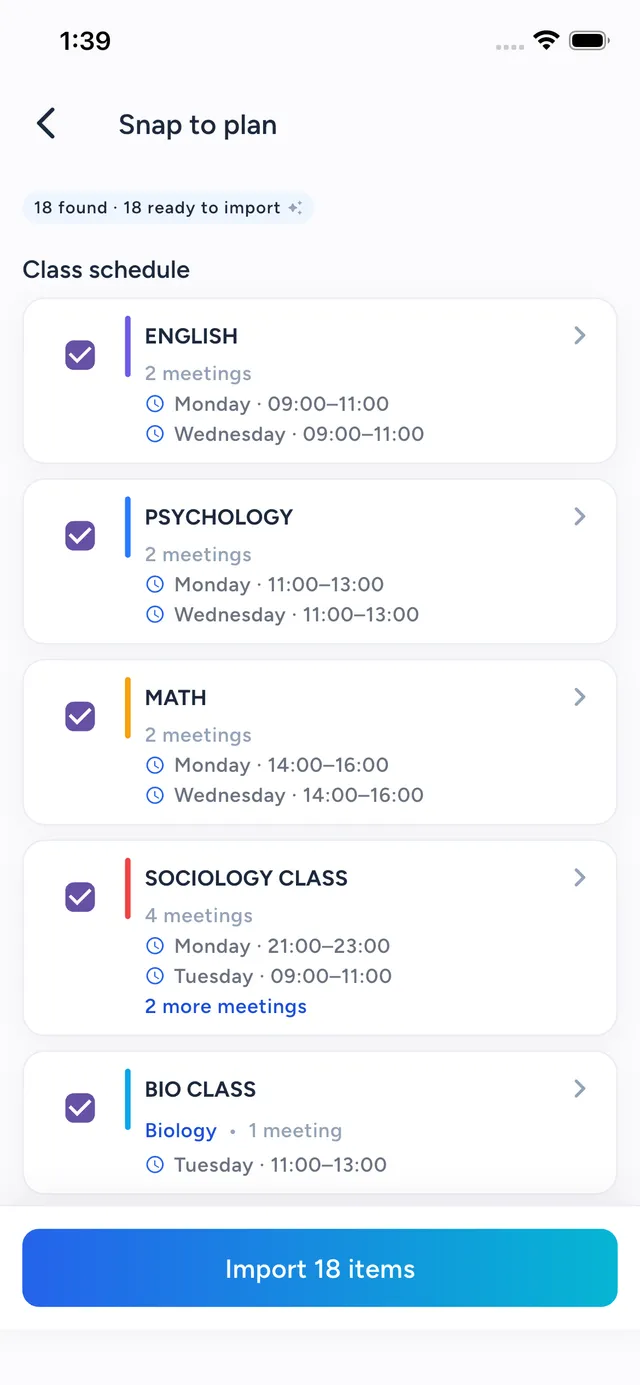640x1385 pixels.
Task: Tap the 18 found ready to import badge
Action: click(168, 208)
